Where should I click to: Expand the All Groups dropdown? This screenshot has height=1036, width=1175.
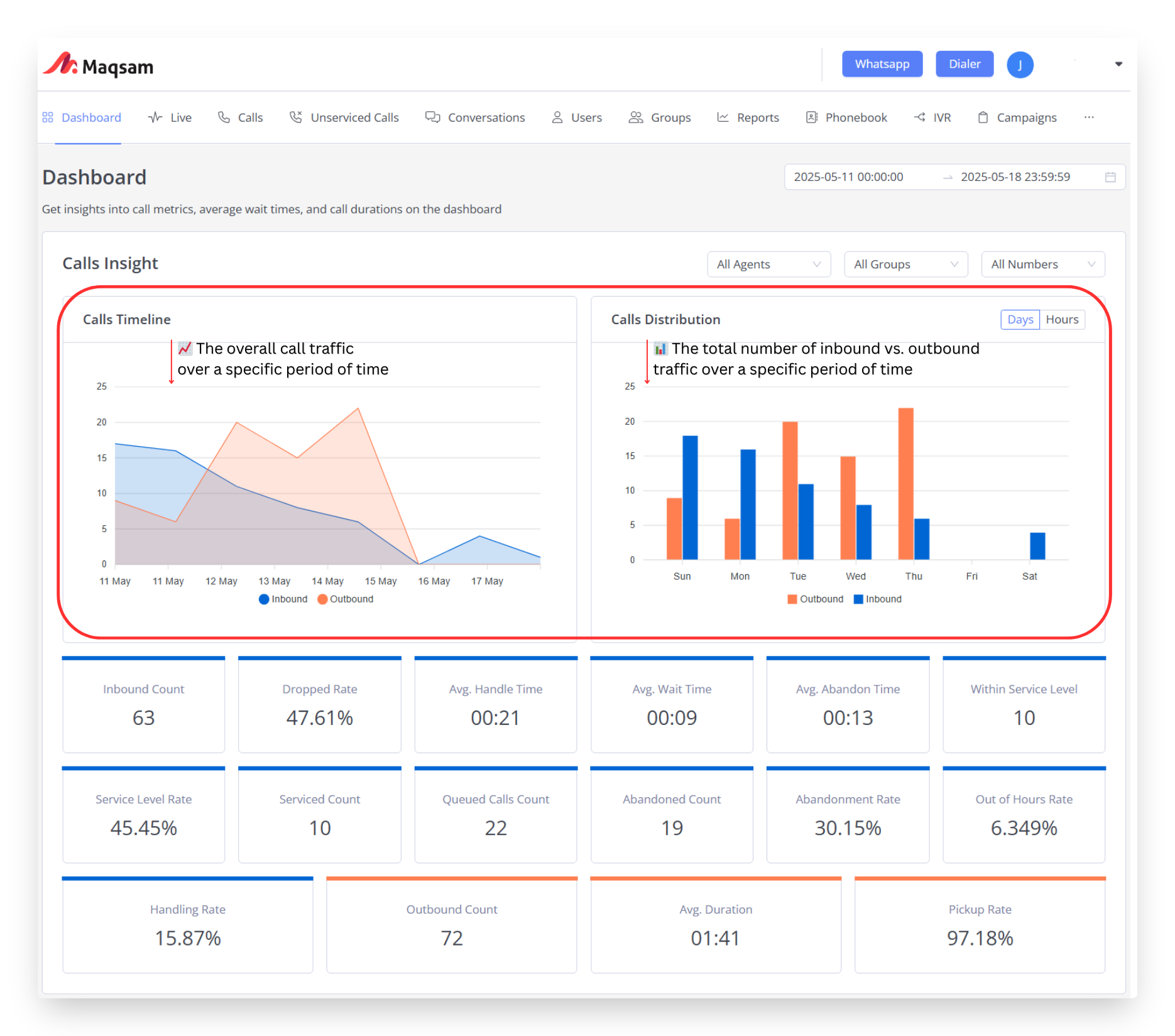click(x=905, y=264)
